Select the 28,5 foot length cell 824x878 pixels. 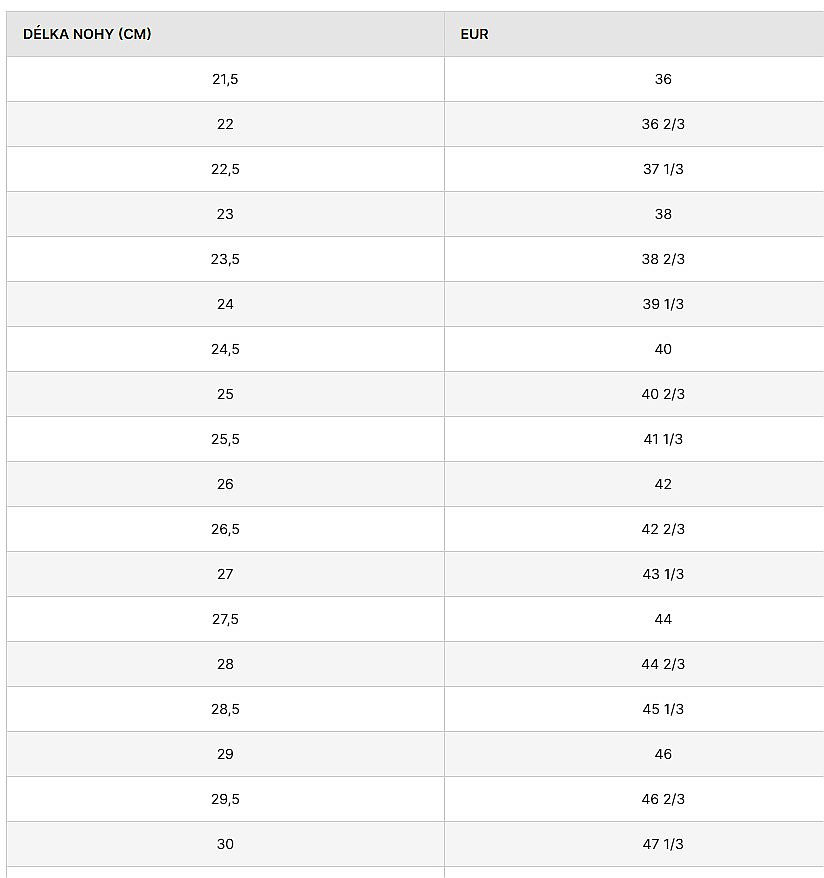(x=225, y=709)
